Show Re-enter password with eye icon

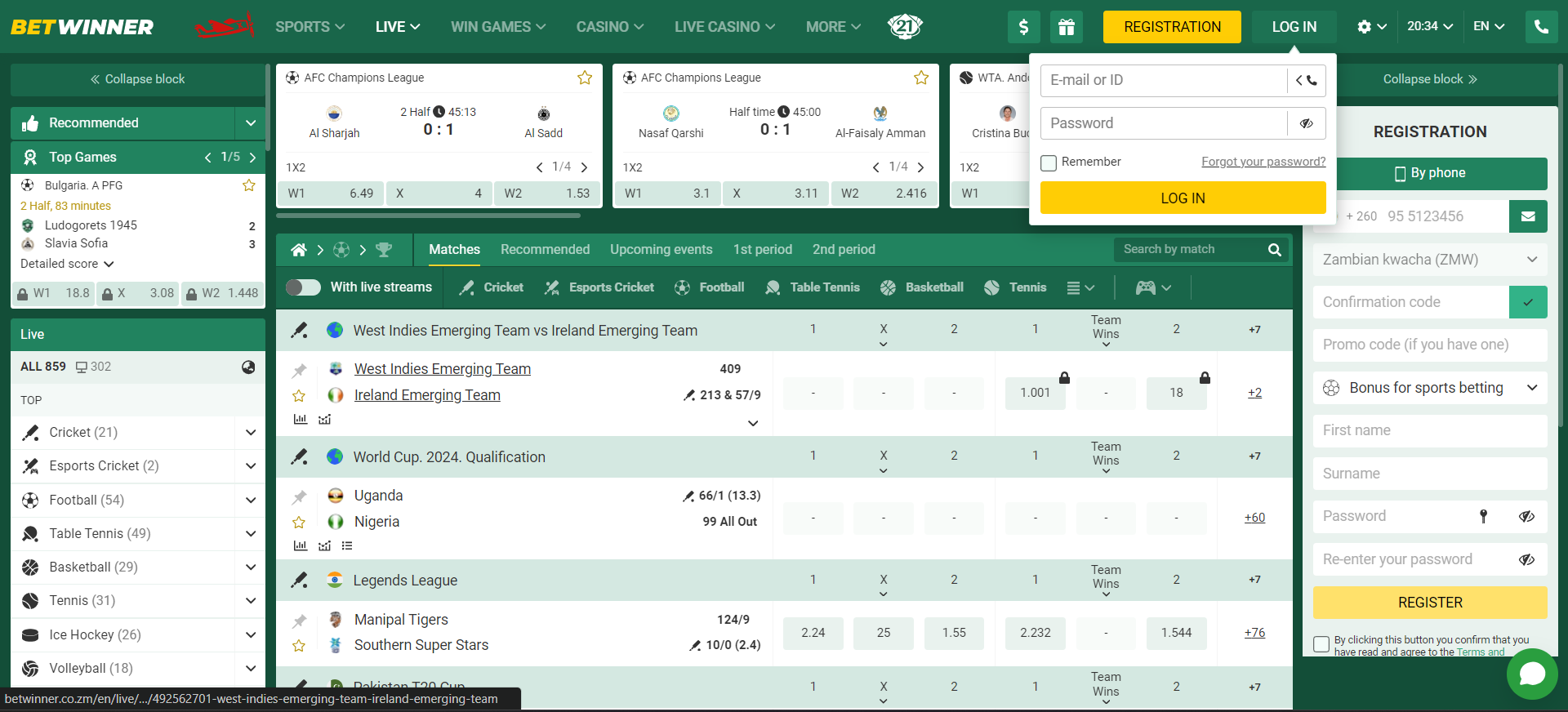(1526, 559)
